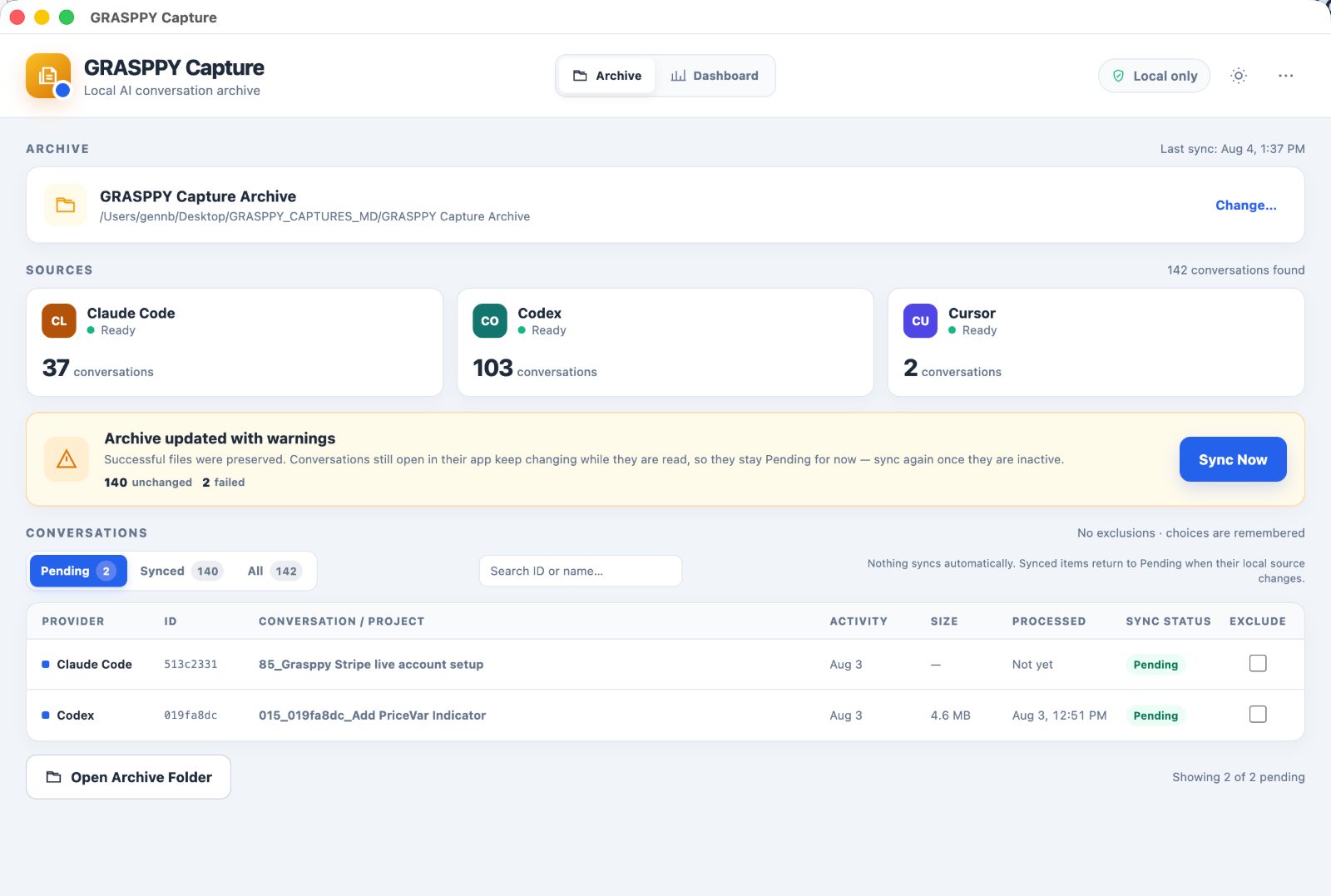Click the ID 019fa8dc cell
Image resolution: width=1331 pixels, height=896 pixels.
point(190,715)
